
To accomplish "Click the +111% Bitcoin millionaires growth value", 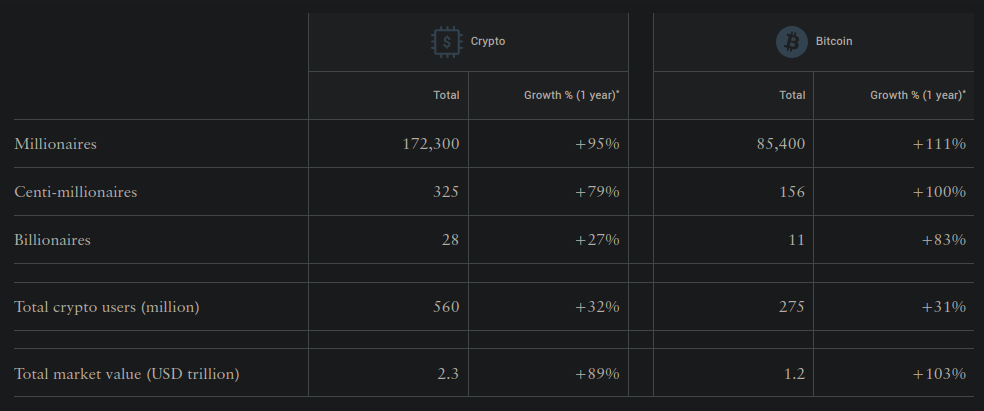I will coord(939,144).
